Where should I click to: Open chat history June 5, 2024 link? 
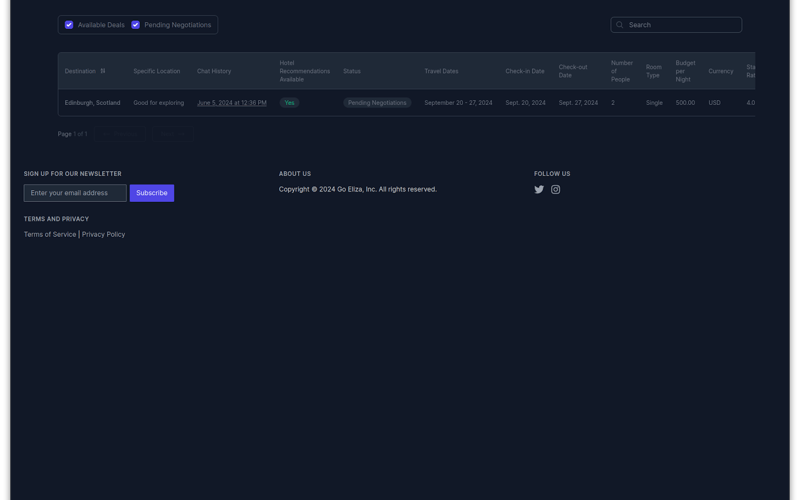coord(232,103)
